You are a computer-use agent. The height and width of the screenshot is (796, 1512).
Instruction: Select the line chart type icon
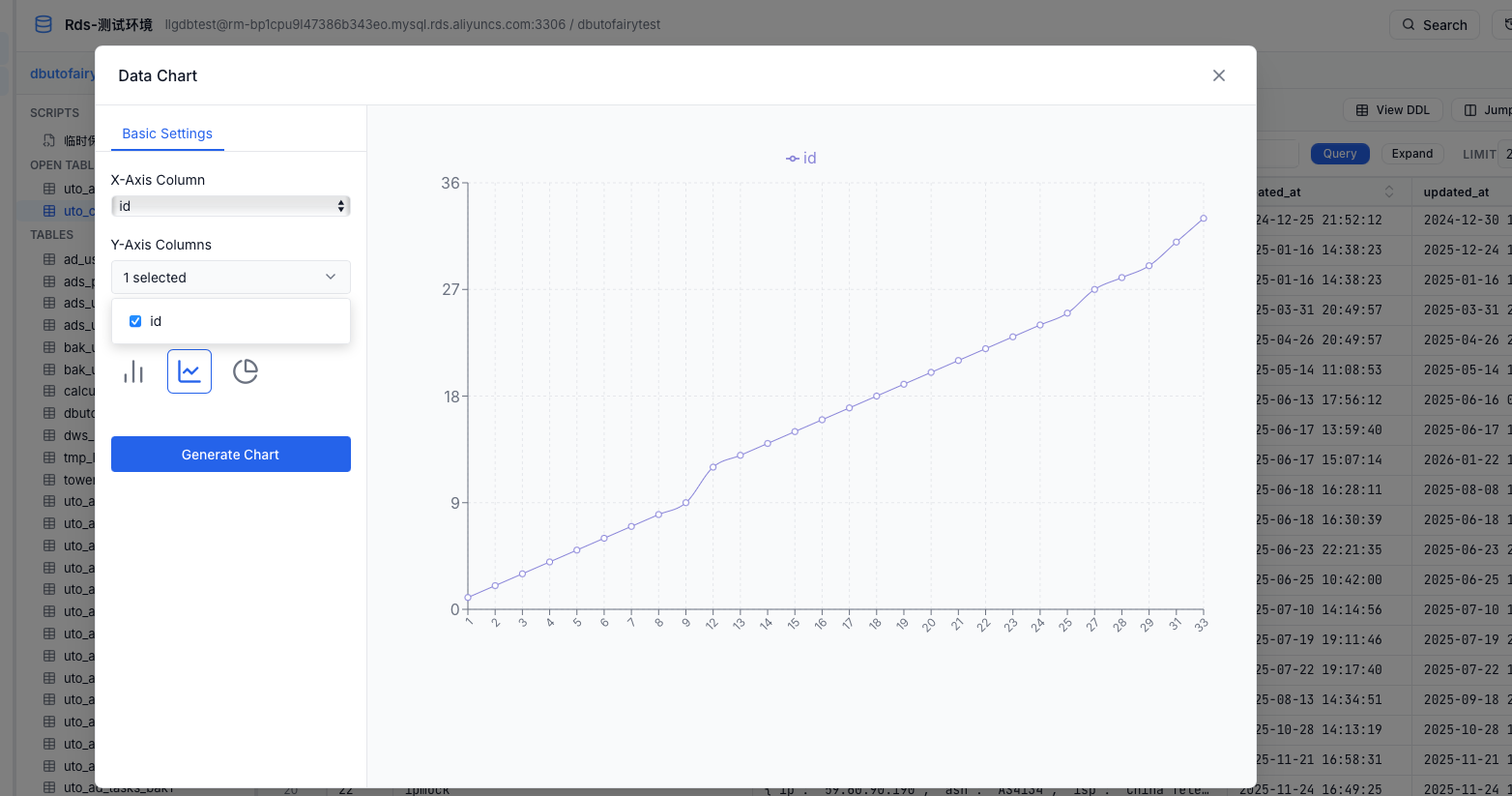[189, 371]
